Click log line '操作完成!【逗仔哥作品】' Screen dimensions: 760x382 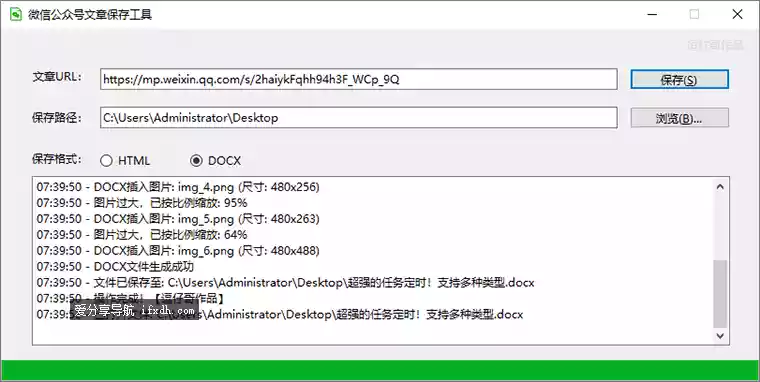[x=130, y=298]
